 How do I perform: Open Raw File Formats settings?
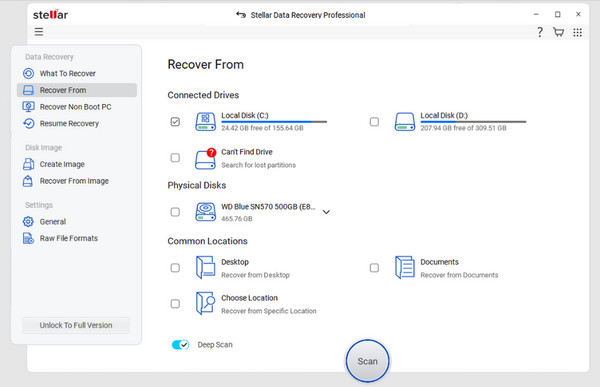coord(77,238)
